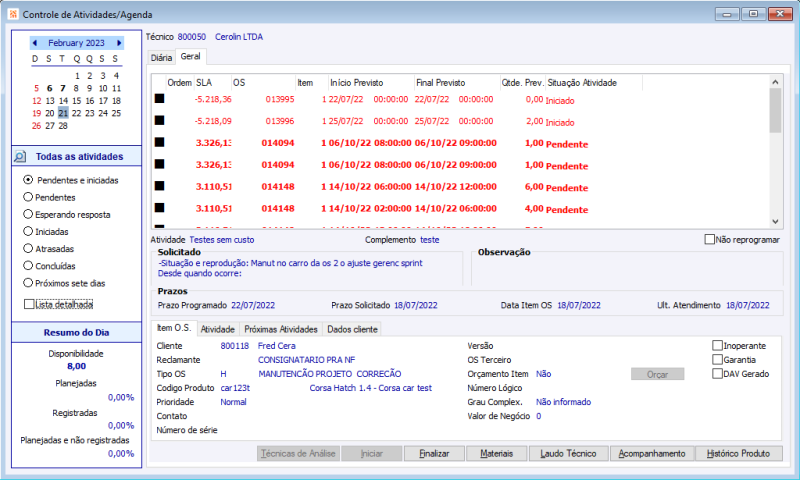800x480 pixels.
Task: Toggle the Lista detalhada checkbox
Action: (29, 303)
